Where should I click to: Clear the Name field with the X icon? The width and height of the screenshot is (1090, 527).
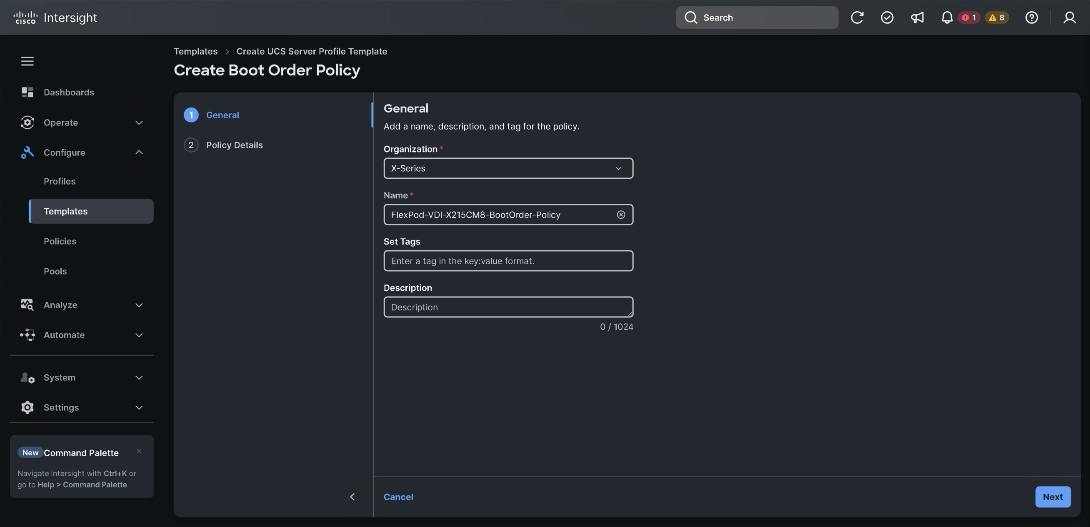621,215
